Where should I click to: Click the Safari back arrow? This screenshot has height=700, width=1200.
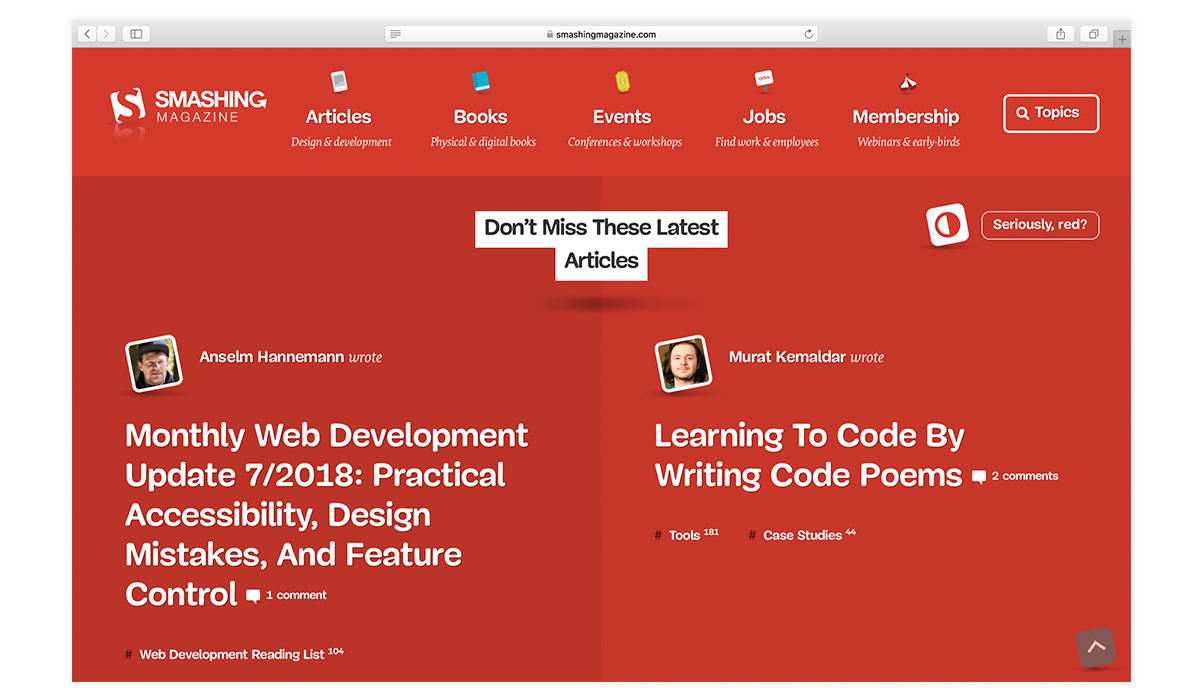pos(87,34)
